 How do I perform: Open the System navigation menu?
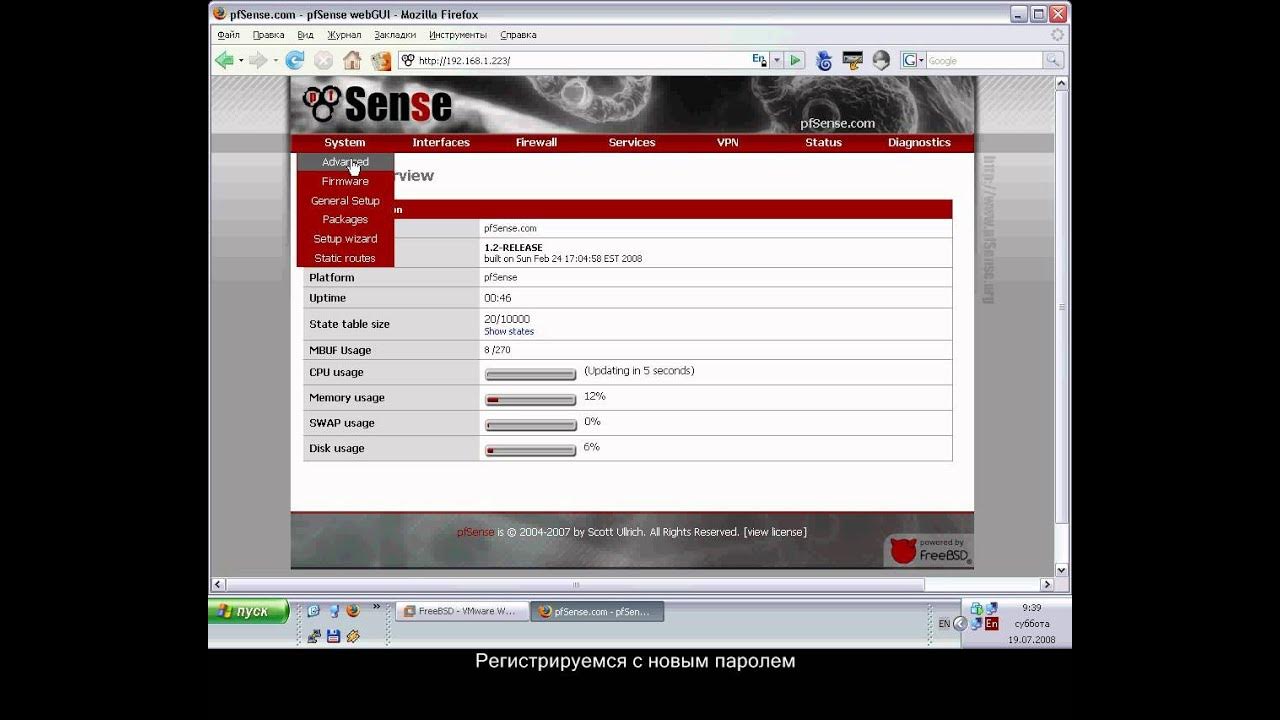pos(345,142)
